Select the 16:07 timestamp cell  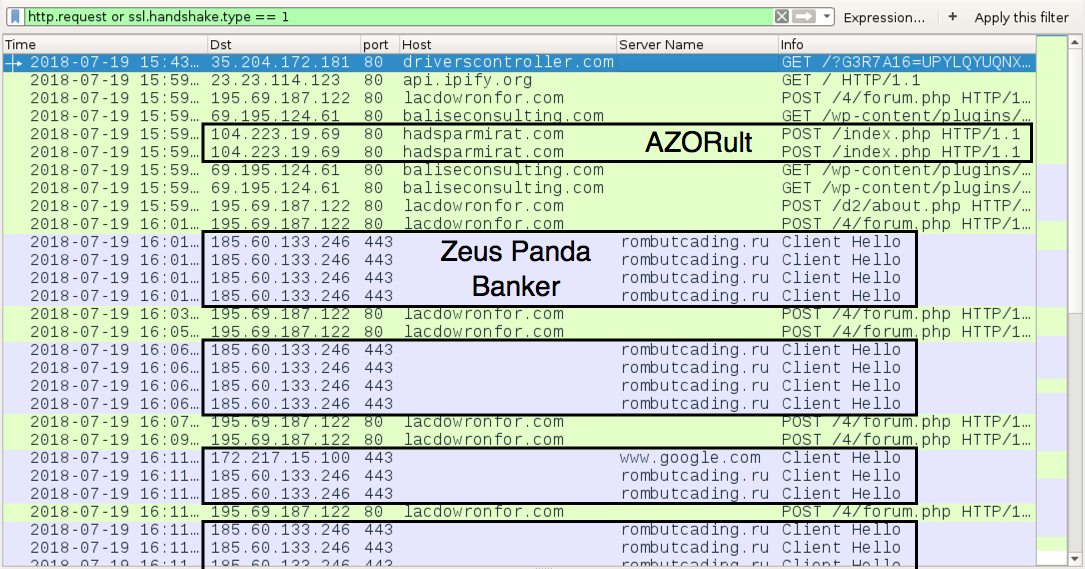coord(114,422)
